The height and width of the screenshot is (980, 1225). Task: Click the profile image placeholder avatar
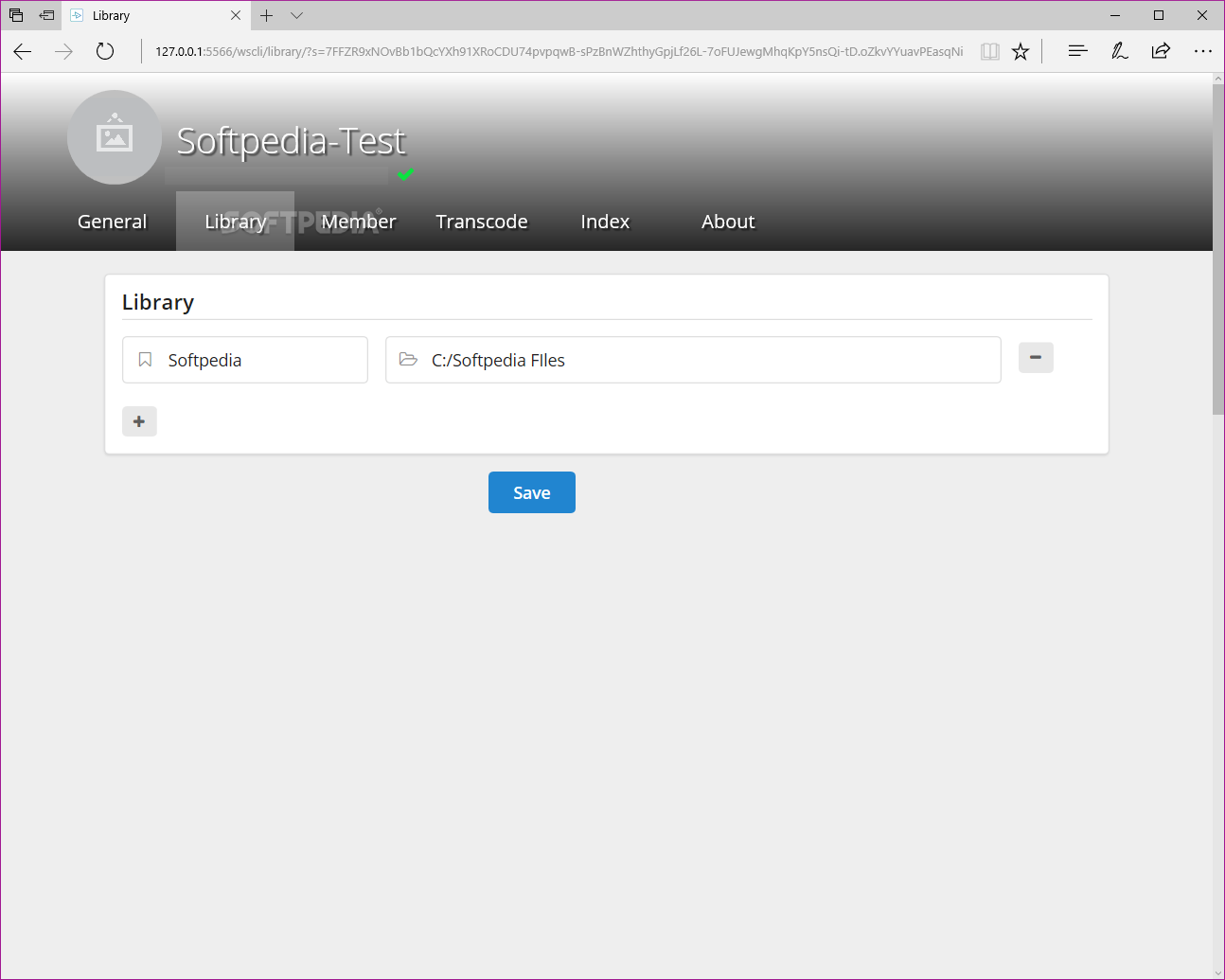tap(115, 137)
